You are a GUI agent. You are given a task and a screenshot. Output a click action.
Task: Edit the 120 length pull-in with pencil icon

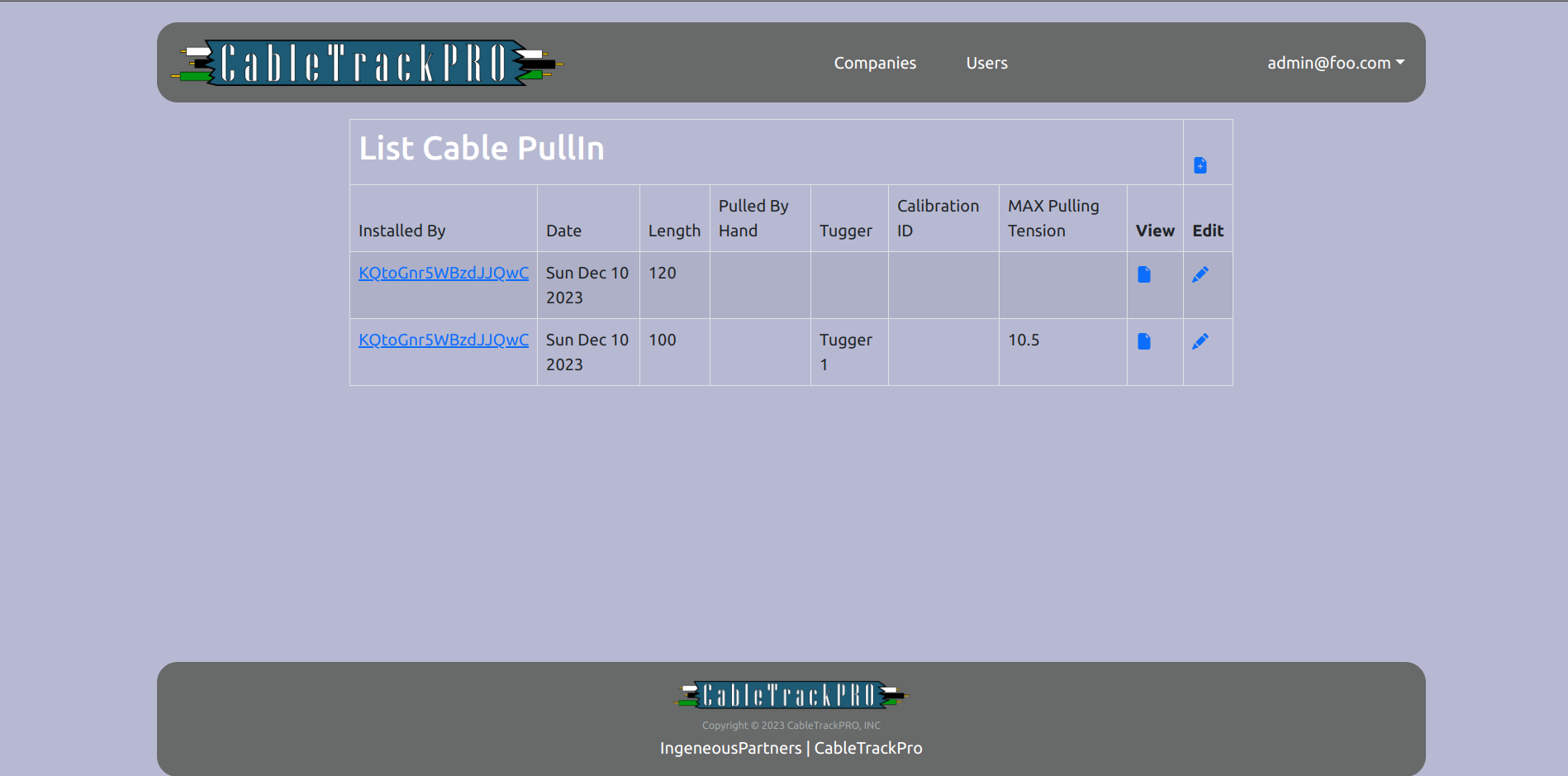[1200, 274]
